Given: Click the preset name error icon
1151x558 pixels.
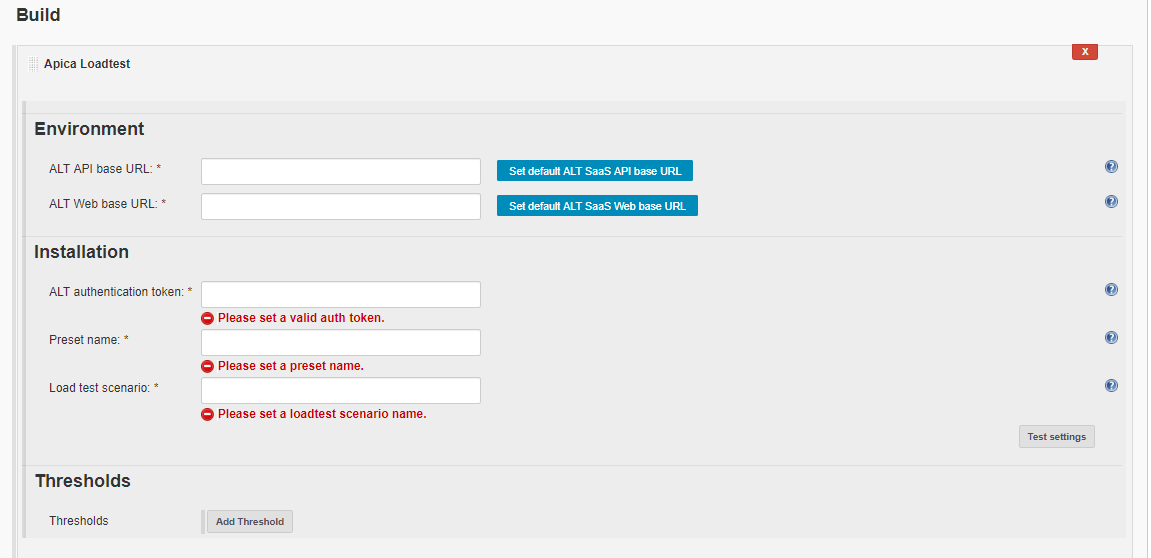Looking at the screenshot, I should (208, 366).
